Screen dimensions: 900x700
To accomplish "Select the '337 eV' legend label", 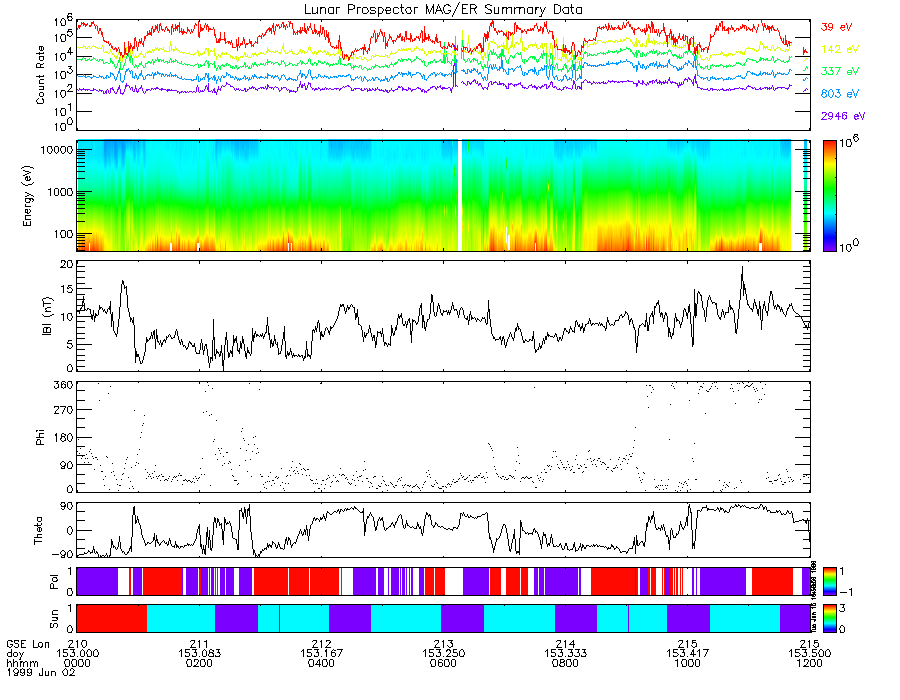I will (840, 71).
